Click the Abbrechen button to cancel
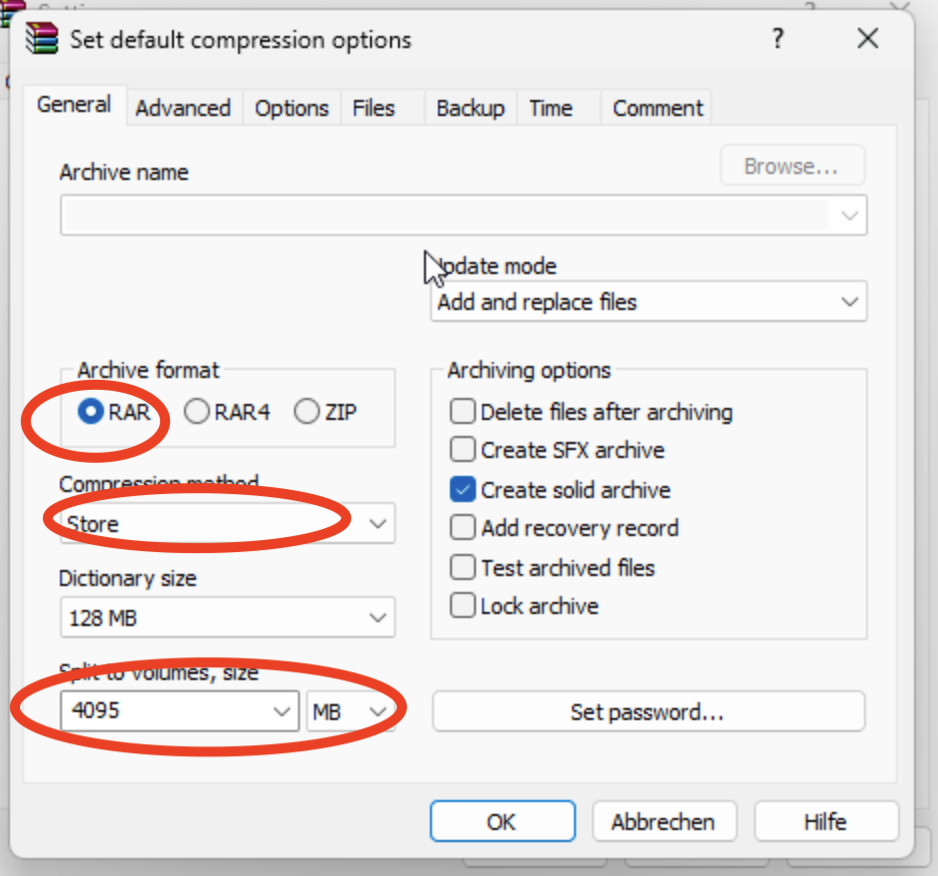This screenshot has width=938, height=876. (x=664, y=822)
